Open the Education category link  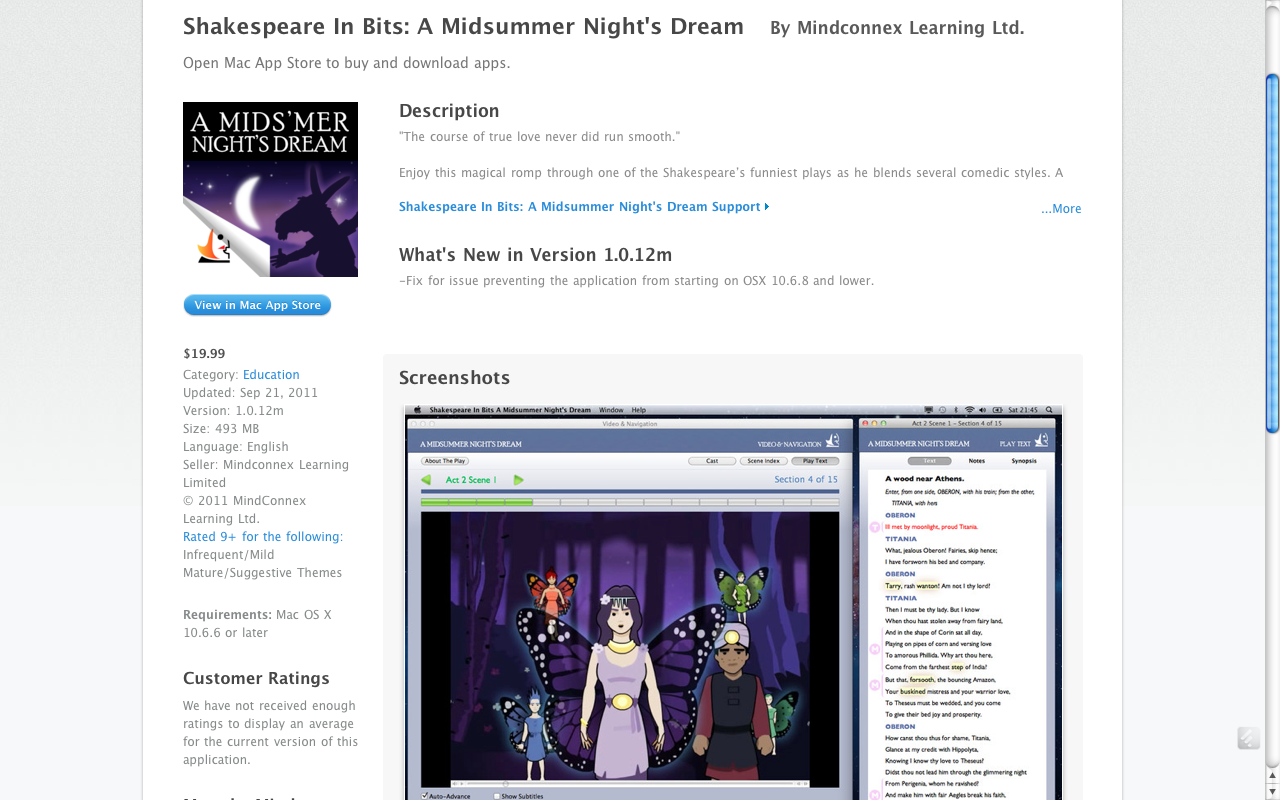pos(271,375)
